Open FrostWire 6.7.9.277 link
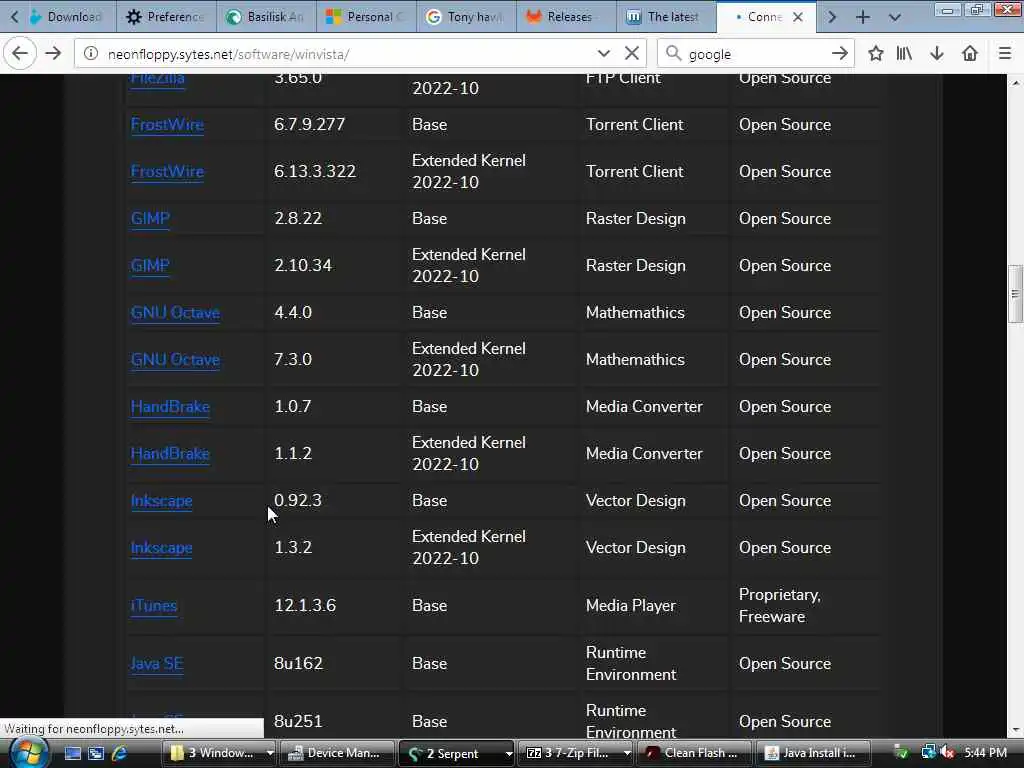The height and width of the screenshot is (768, 1024). coord(167,125)
